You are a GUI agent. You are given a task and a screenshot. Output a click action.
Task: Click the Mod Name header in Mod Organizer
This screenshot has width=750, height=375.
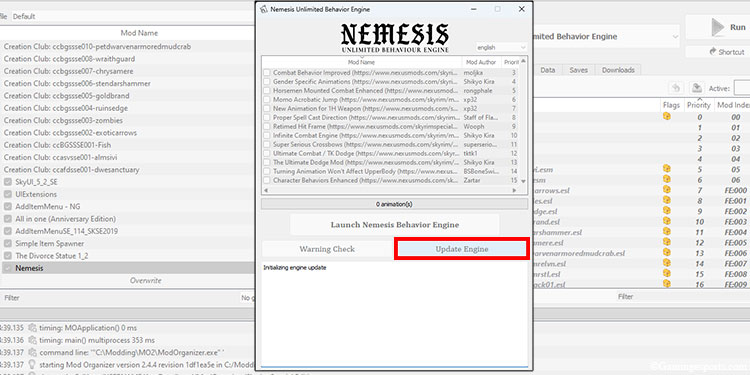click(139, 33)
